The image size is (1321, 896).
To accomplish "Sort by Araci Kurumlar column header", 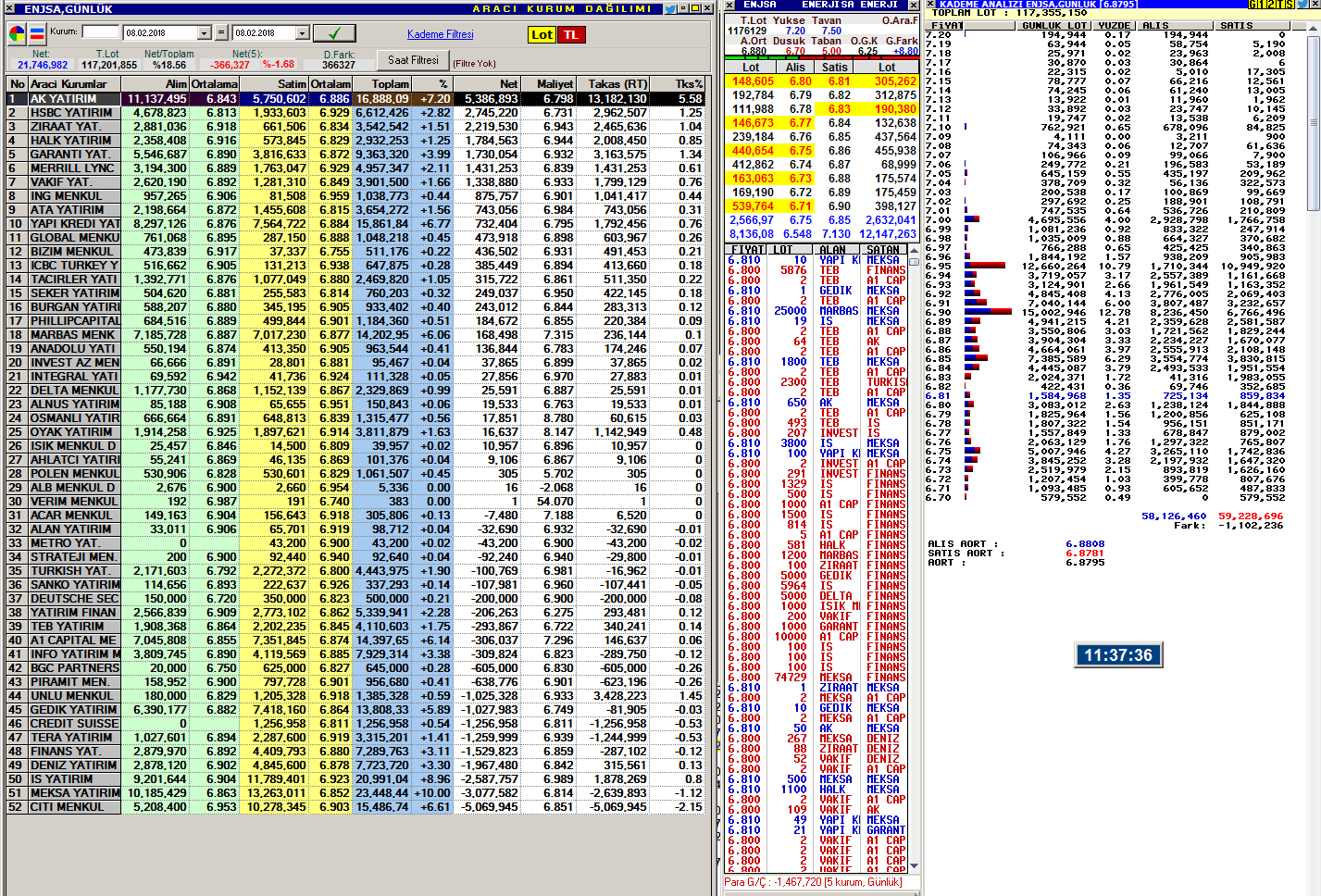I will (x=74, y=83).
